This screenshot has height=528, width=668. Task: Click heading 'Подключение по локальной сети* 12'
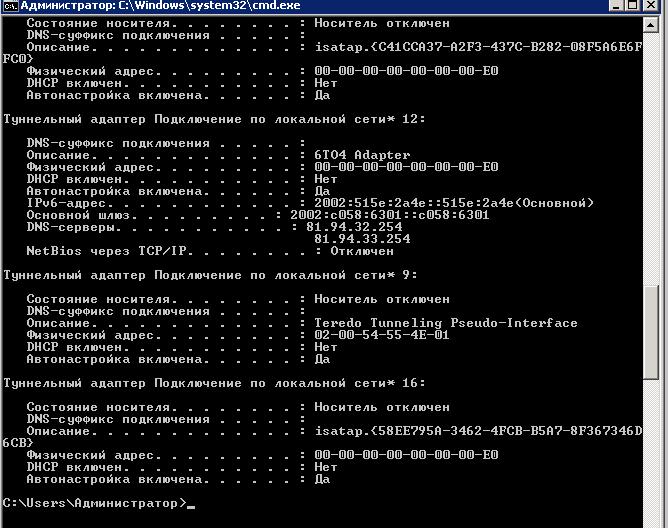[286, 119]
